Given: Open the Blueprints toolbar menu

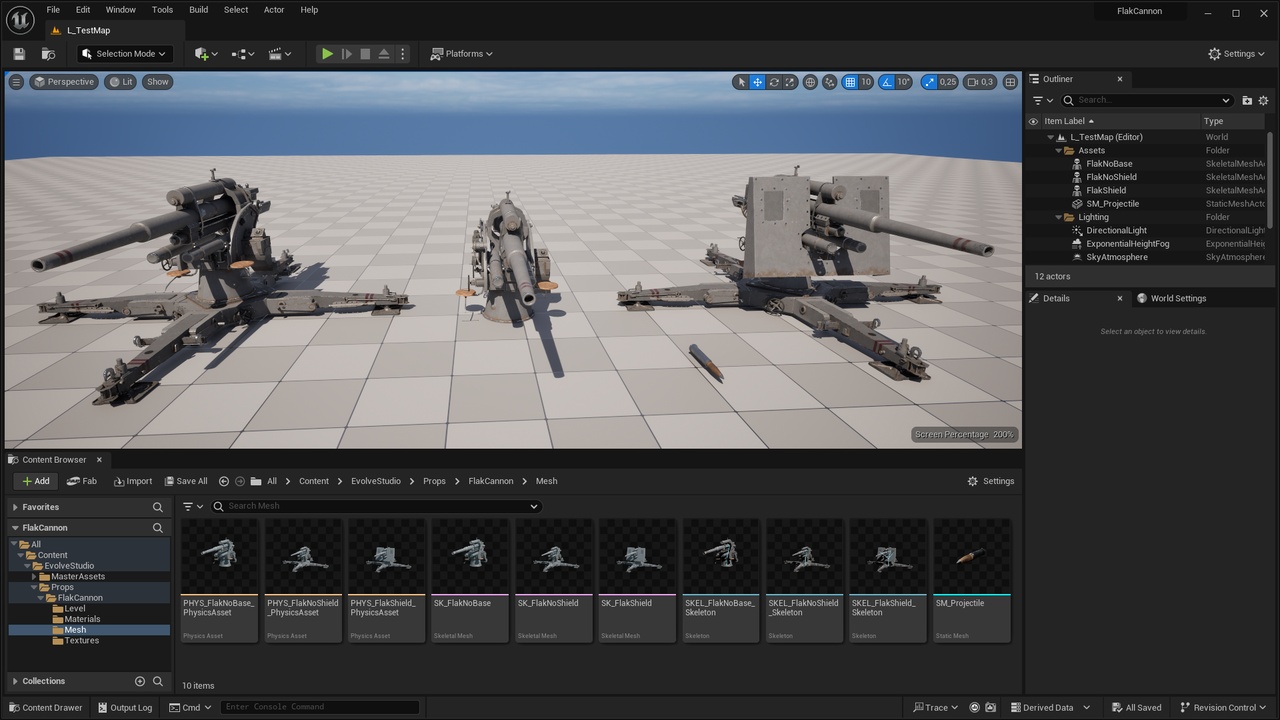Looking at the screenshot, I should point(243,54).
